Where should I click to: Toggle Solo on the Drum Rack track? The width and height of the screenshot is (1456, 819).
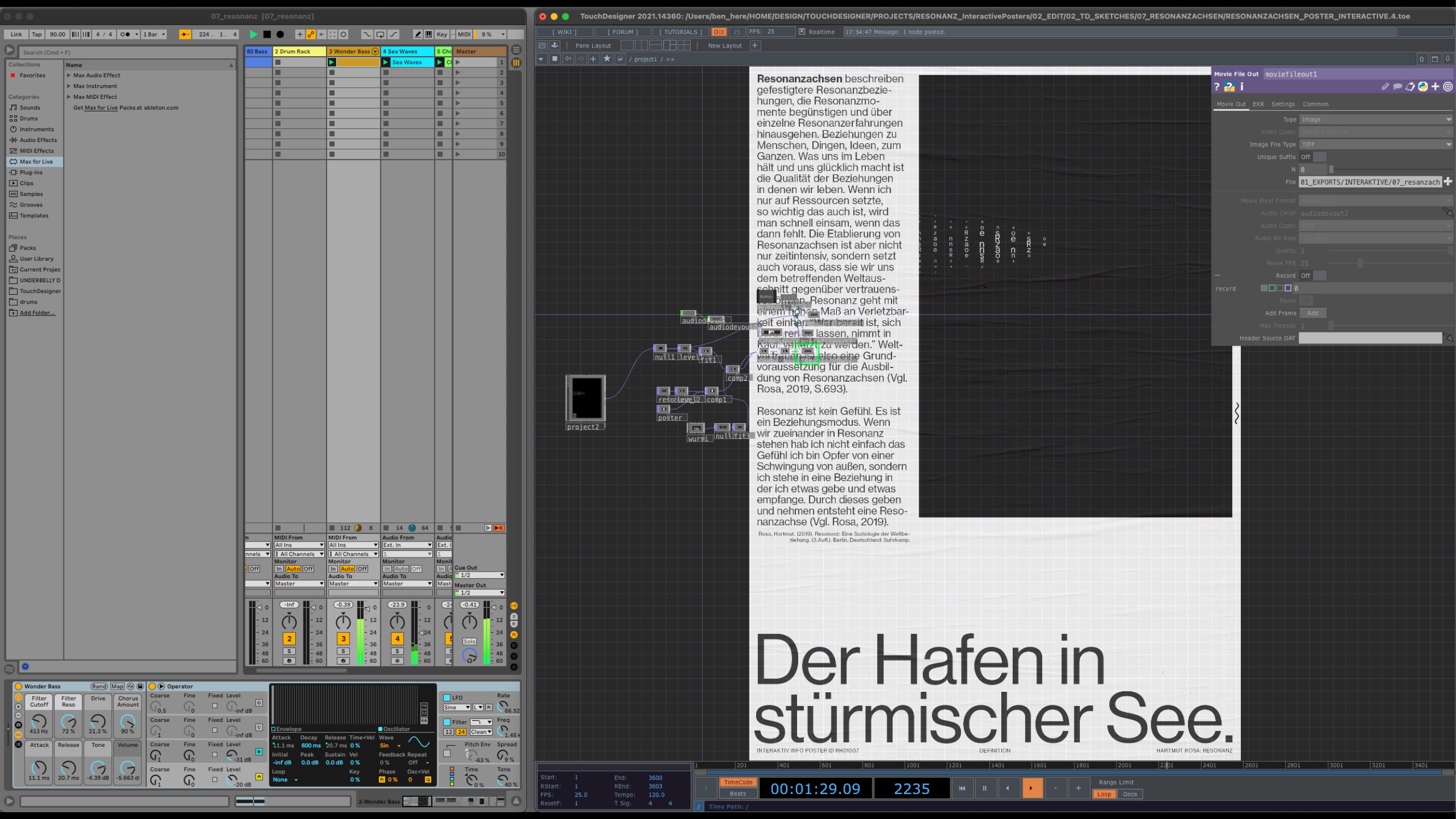point(289,651)
